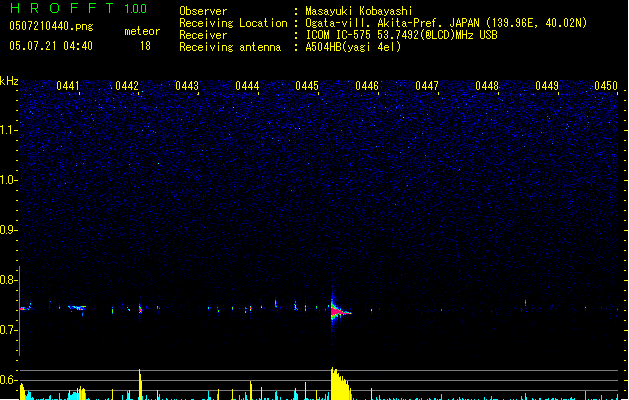Click the kHz axis unit label
629x400 pixels.
[9, 81]
